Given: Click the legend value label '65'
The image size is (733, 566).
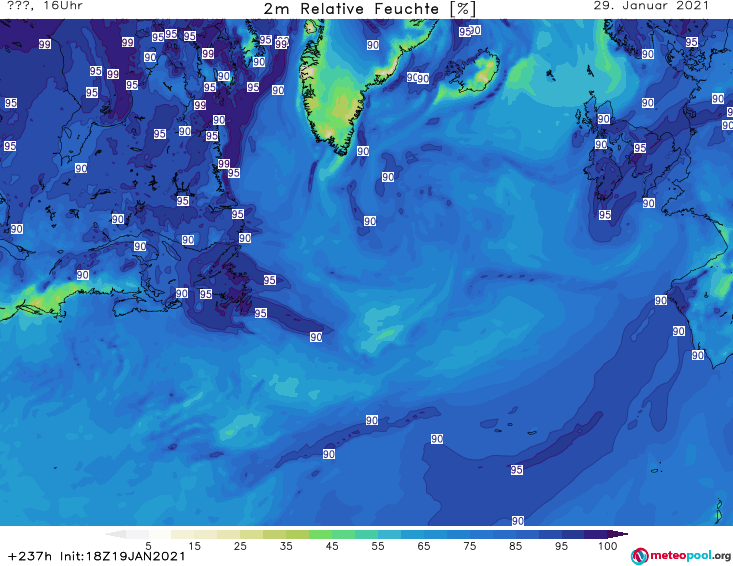Looking at the screenshot, I should [424, 546].
